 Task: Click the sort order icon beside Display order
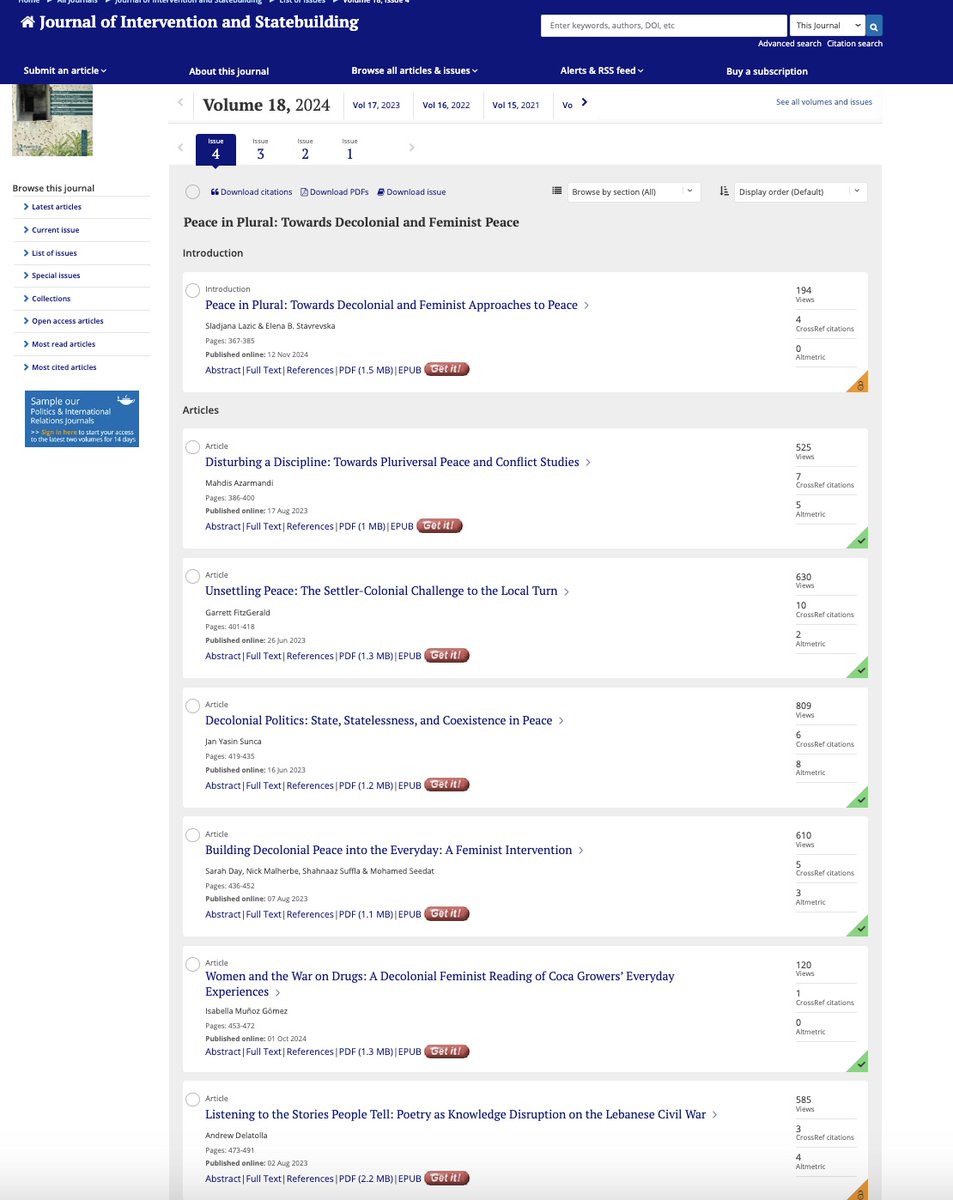coord(724,191)
